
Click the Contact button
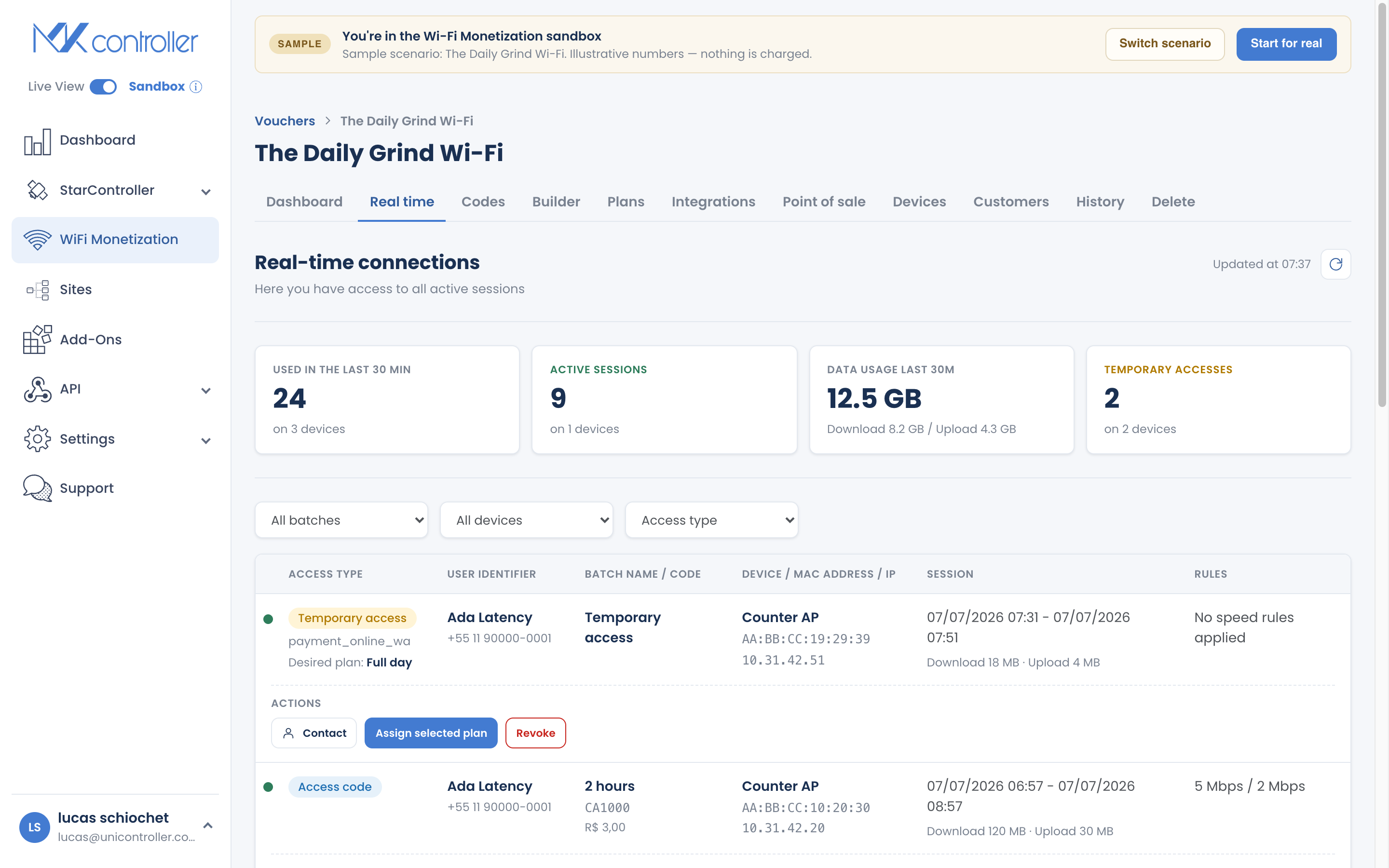[x=314, y=733]
